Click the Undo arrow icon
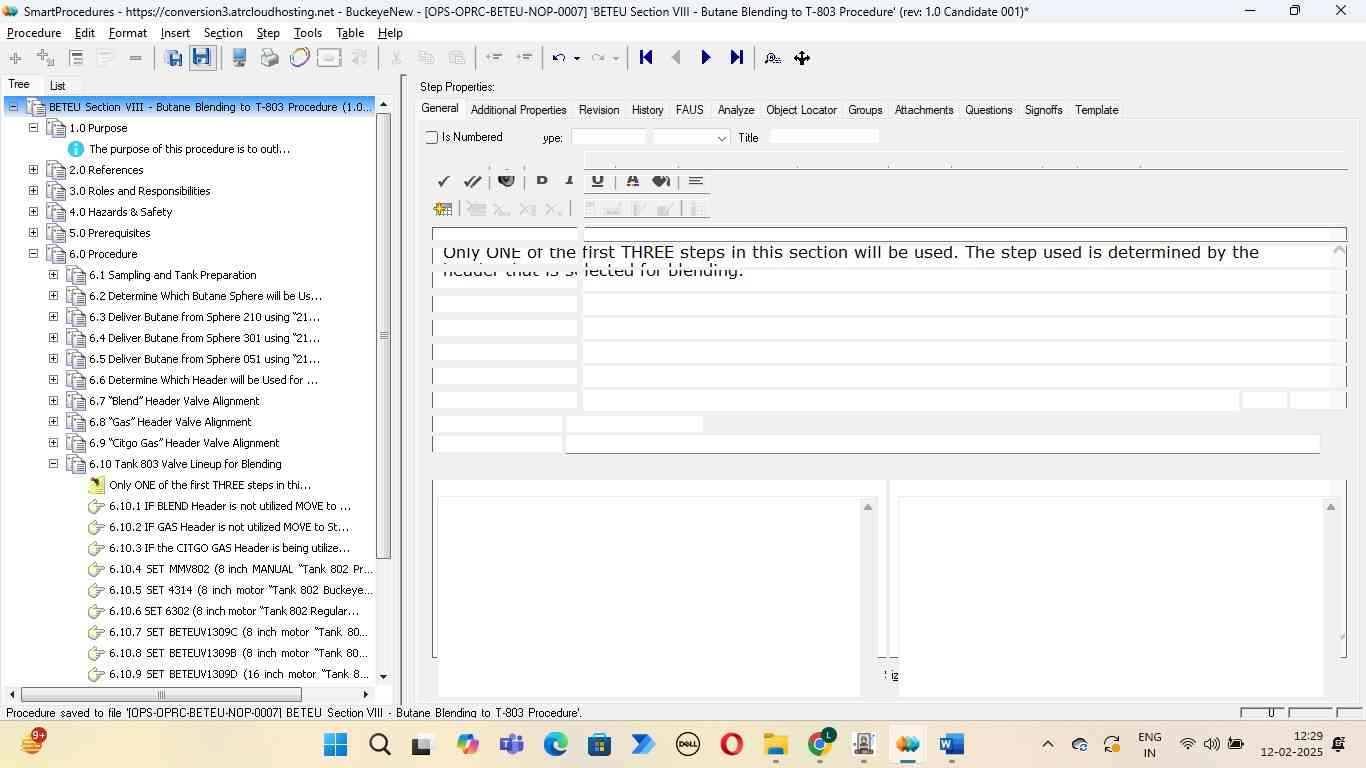Image resolution: width=1366 pixels, height=768 pixels. pos(559,58)
